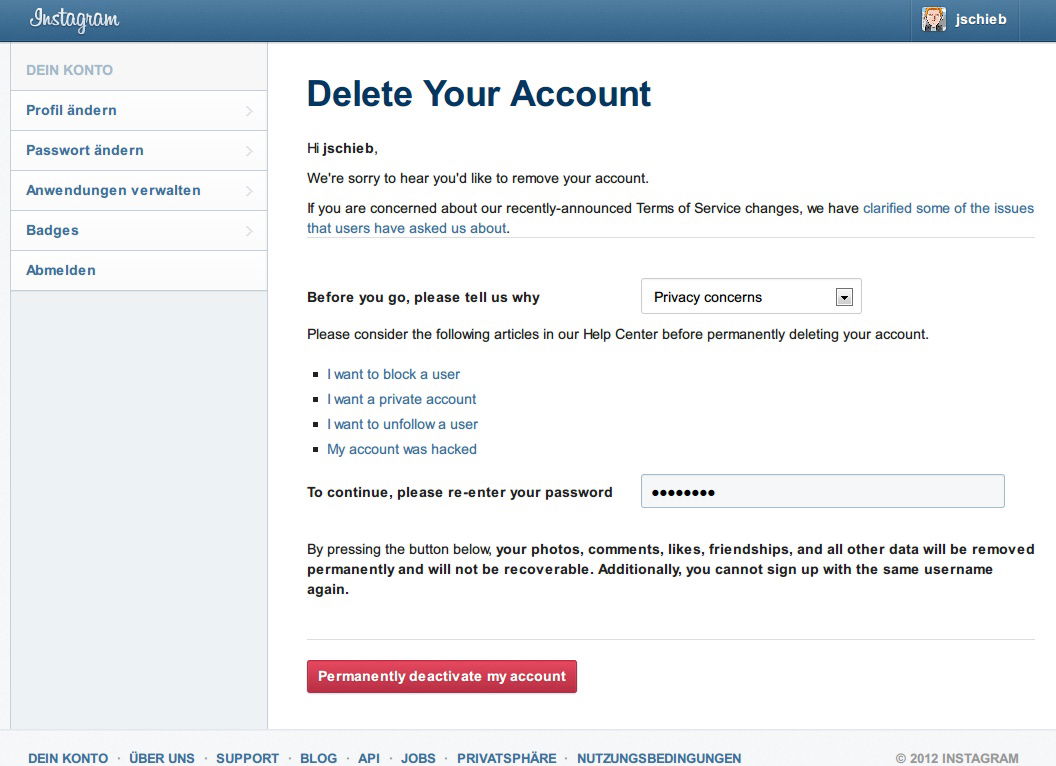Click Abmelden to log out
Screen dimensions: 1056x766
139,270
